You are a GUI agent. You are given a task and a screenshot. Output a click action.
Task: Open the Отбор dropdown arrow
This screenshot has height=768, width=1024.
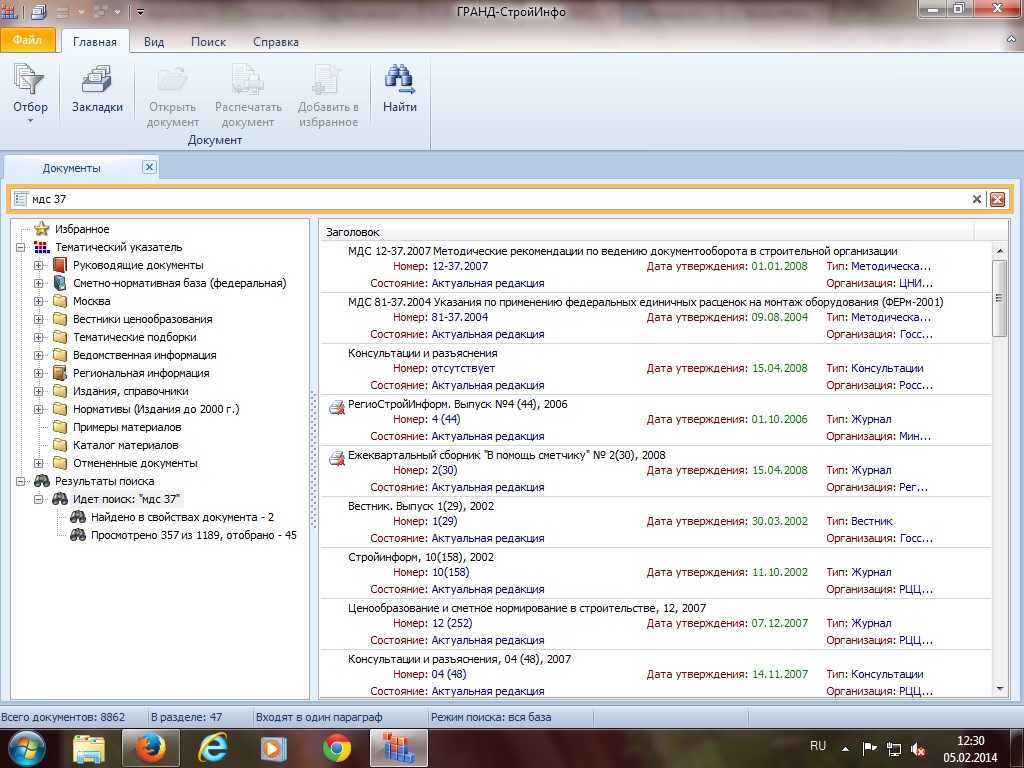tap(30, 121)
